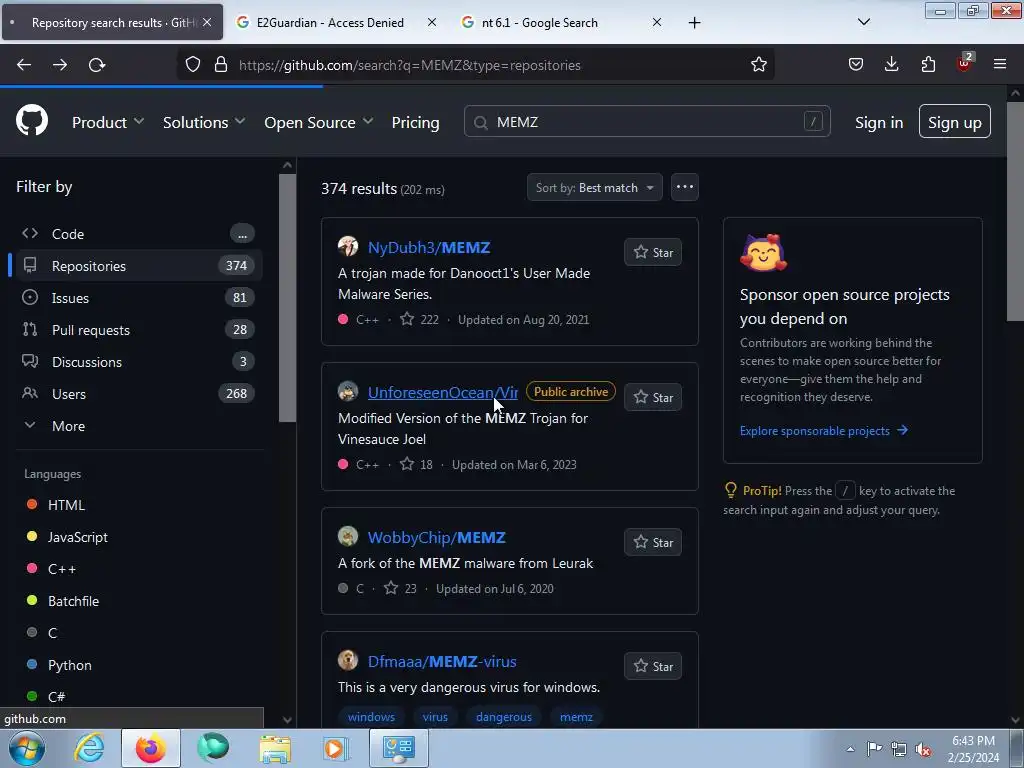
Task: Click the Action Center flag tray icon
Action: pyautogui.click(x=874, y=749)
